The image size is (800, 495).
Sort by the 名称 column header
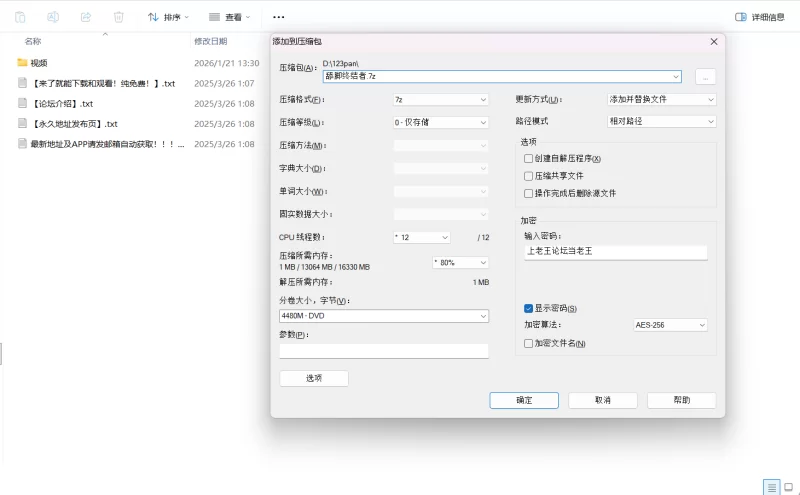[x=33, y=41]
